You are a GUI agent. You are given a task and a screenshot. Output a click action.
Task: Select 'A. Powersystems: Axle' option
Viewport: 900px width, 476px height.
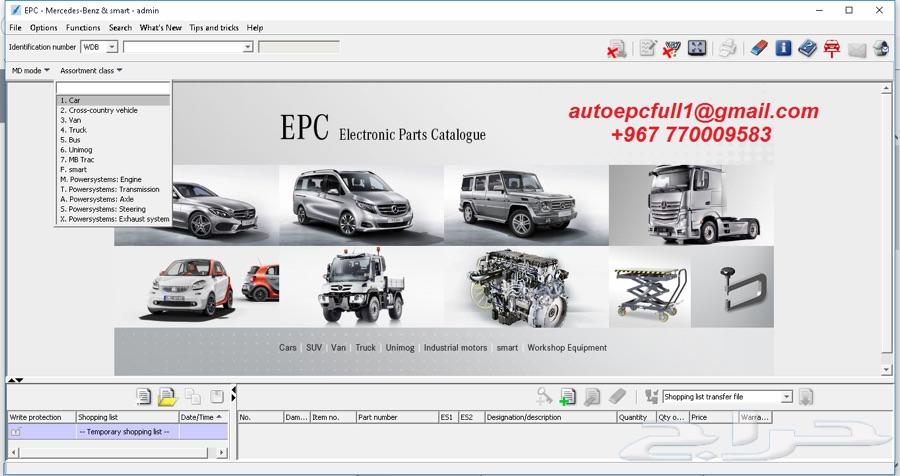(113, 199)
